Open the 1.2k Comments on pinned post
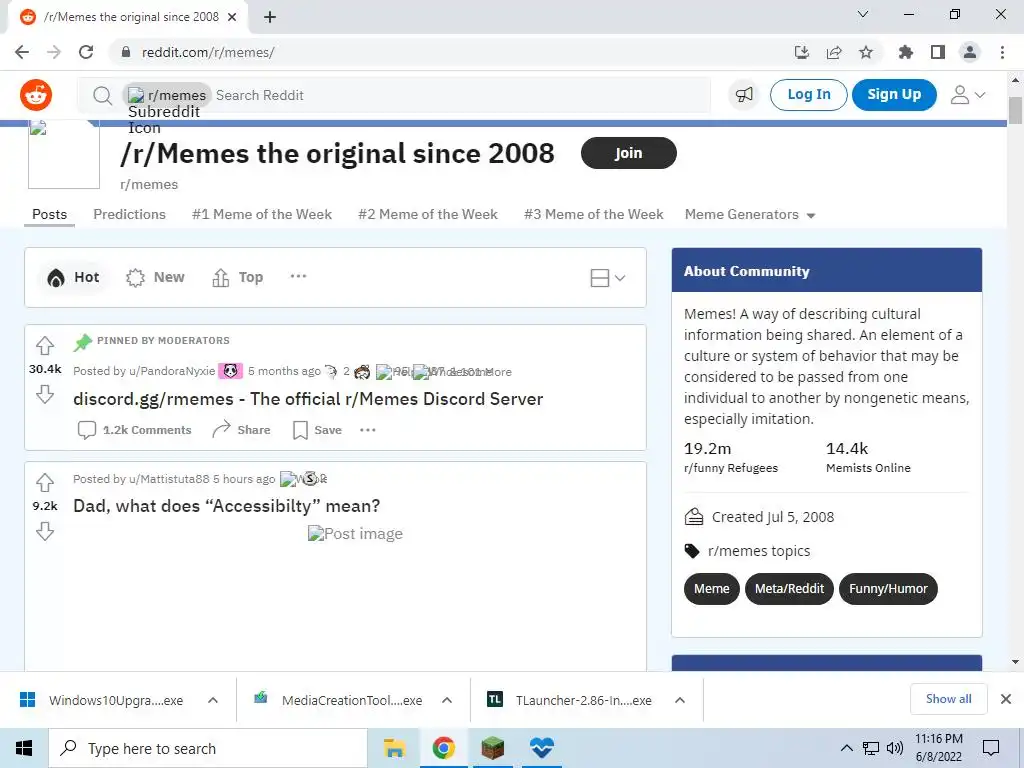1024x768 pixels. (135, 430)
